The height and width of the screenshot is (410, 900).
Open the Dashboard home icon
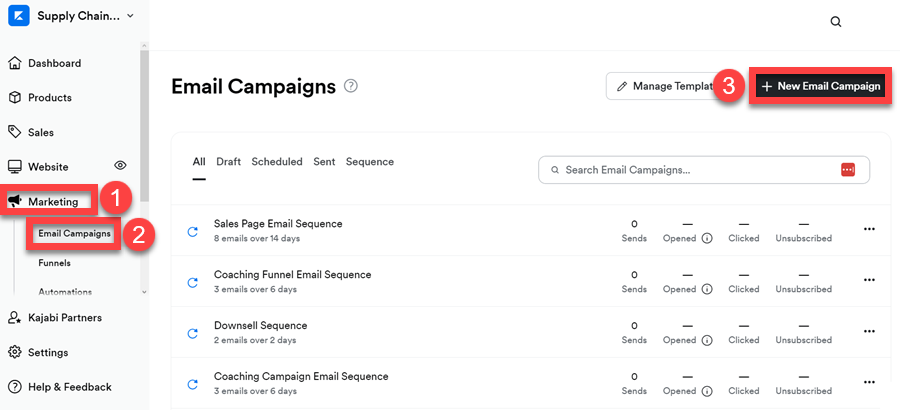15,63
